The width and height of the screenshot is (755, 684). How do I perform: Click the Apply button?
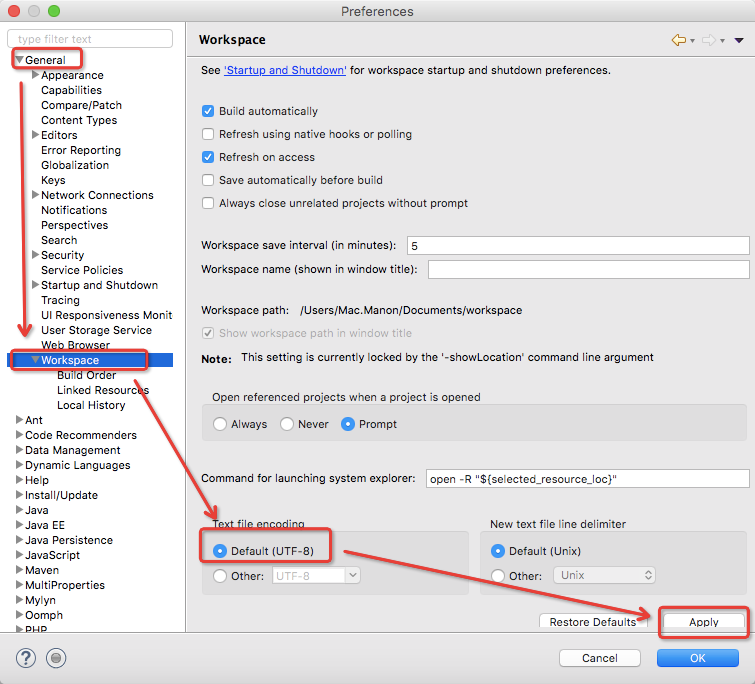tap(703, 622)
